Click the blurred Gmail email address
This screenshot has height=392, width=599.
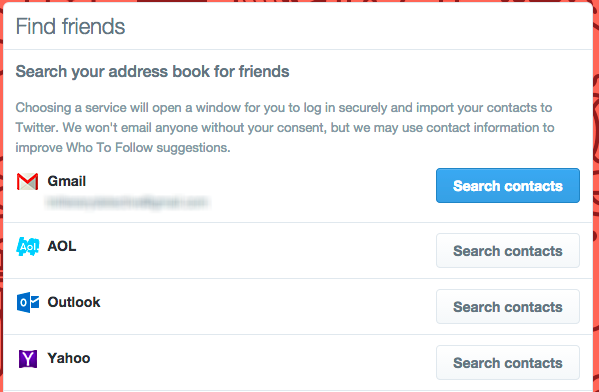[127, 202]
